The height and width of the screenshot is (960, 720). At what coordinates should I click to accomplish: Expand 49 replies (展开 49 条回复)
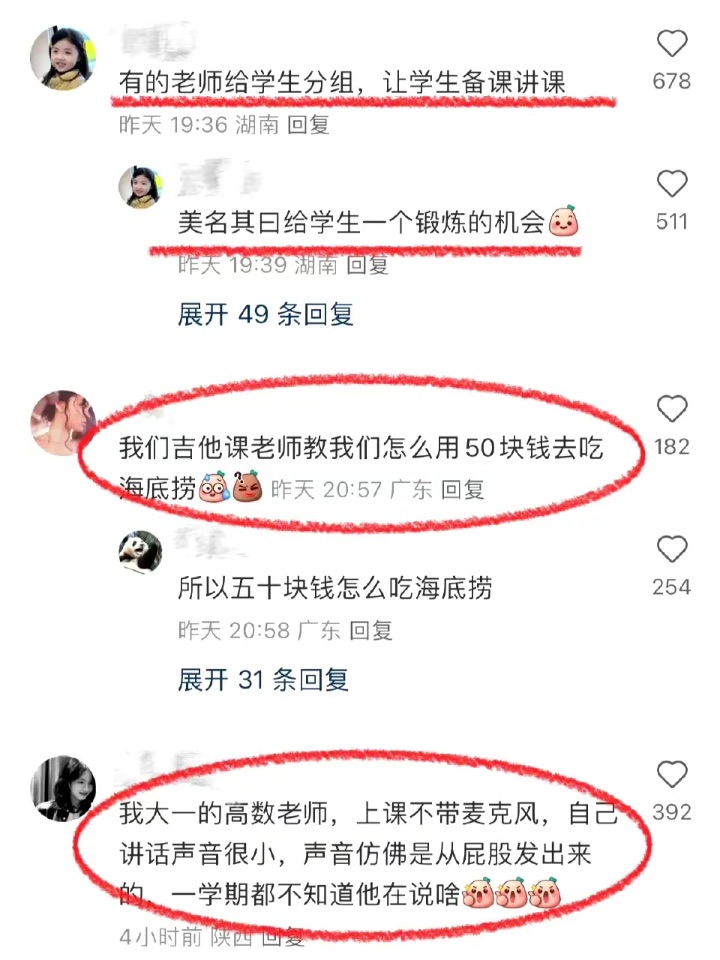coord(266,315)
